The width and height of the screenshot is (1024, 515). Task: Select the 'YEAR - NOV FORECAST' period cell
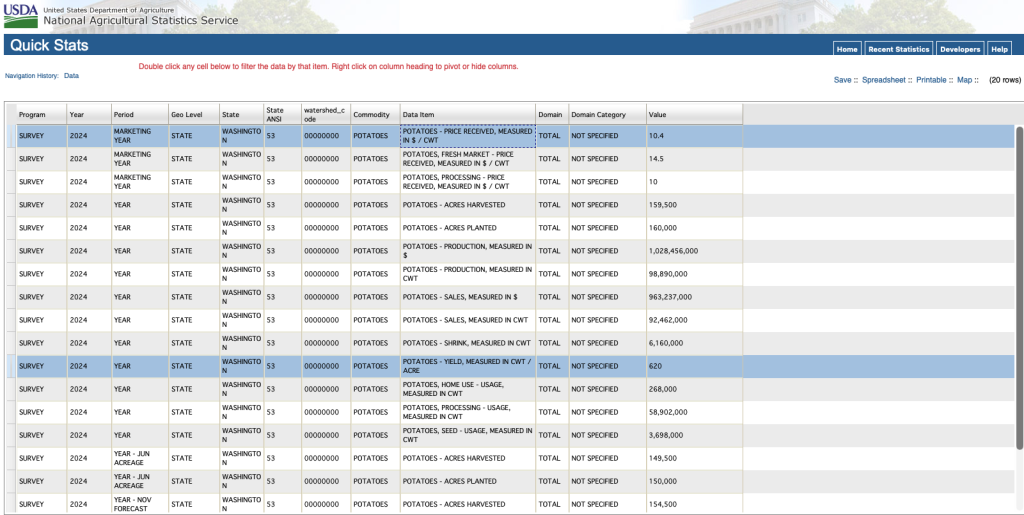tap(140, 504)
